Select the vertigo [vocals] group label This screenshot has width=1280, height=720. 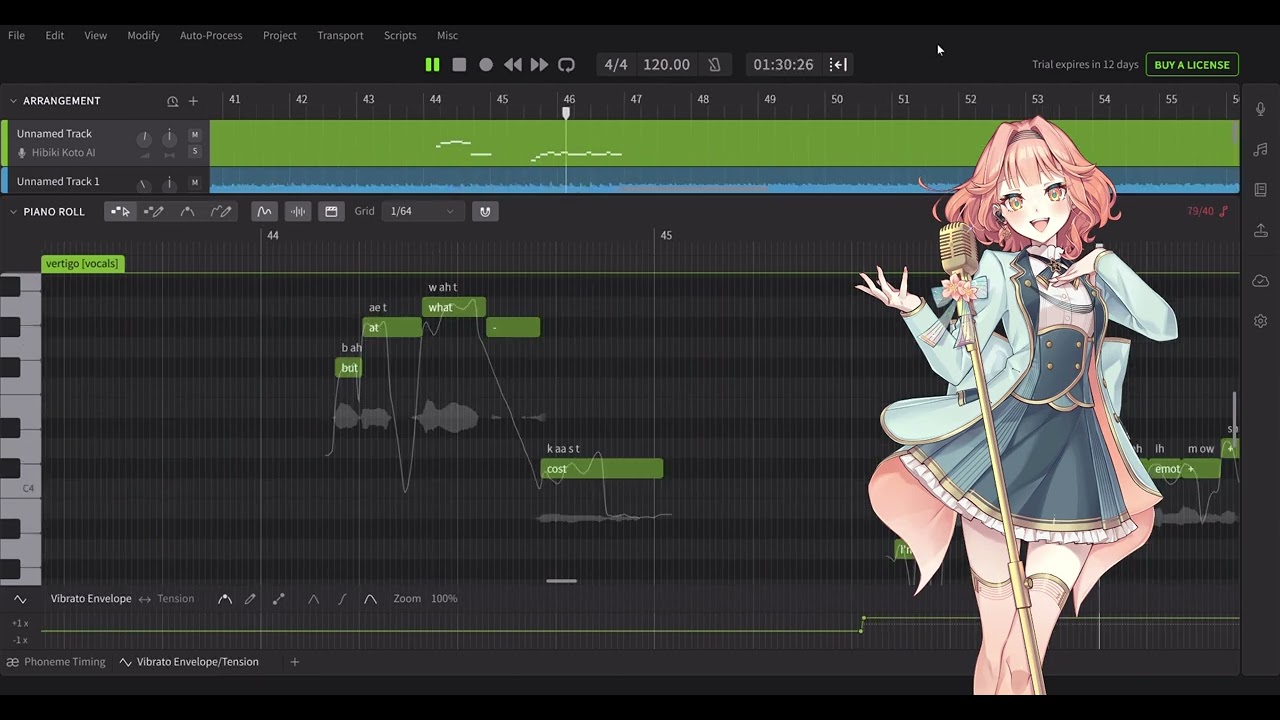coord(82,264)
